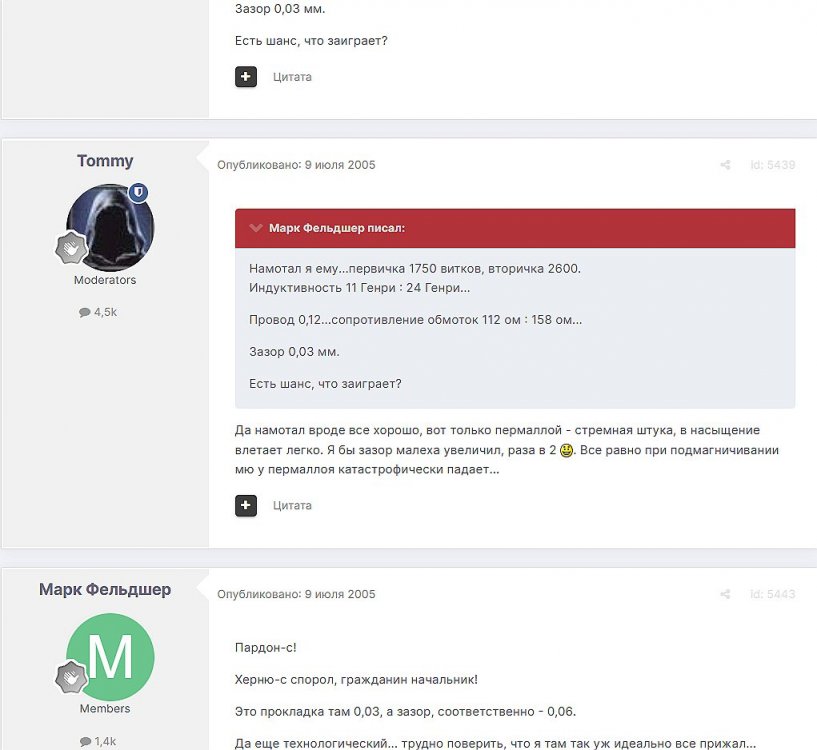Collapse the Марк Фельдшер quote chevron
817x750 pixels.
(255, 228)
